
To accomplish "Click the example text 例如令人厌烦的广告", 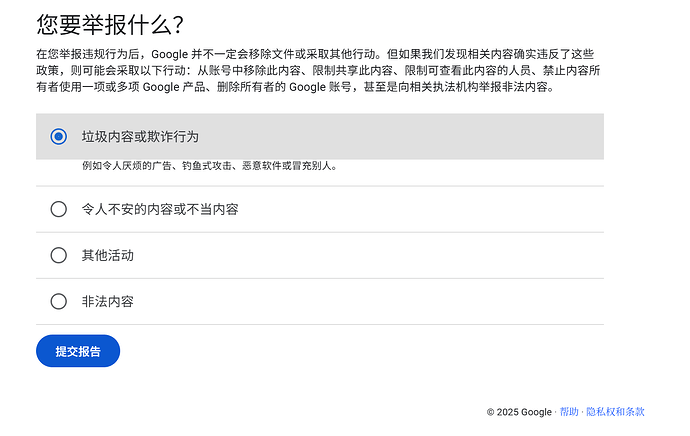I will [x=127, y=166].
